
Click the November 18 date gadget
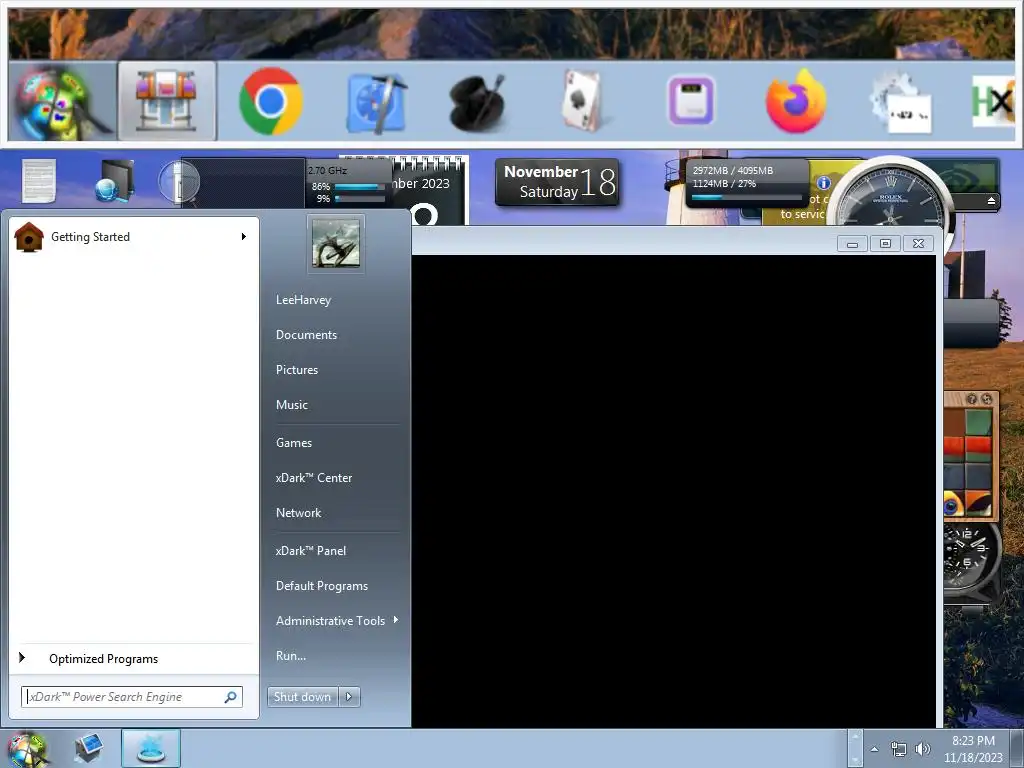pos(557,182)
